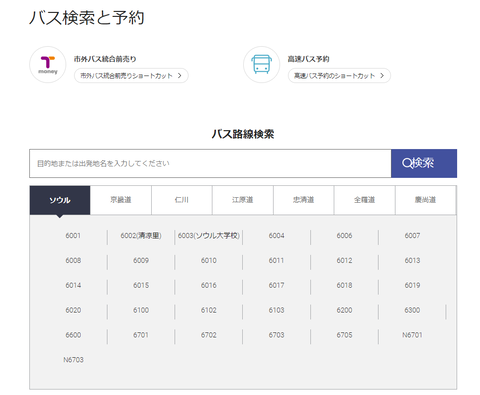Switch to the 京畿道 tab
This screenshot has width=480, height=395.
[x=121, y=200]
